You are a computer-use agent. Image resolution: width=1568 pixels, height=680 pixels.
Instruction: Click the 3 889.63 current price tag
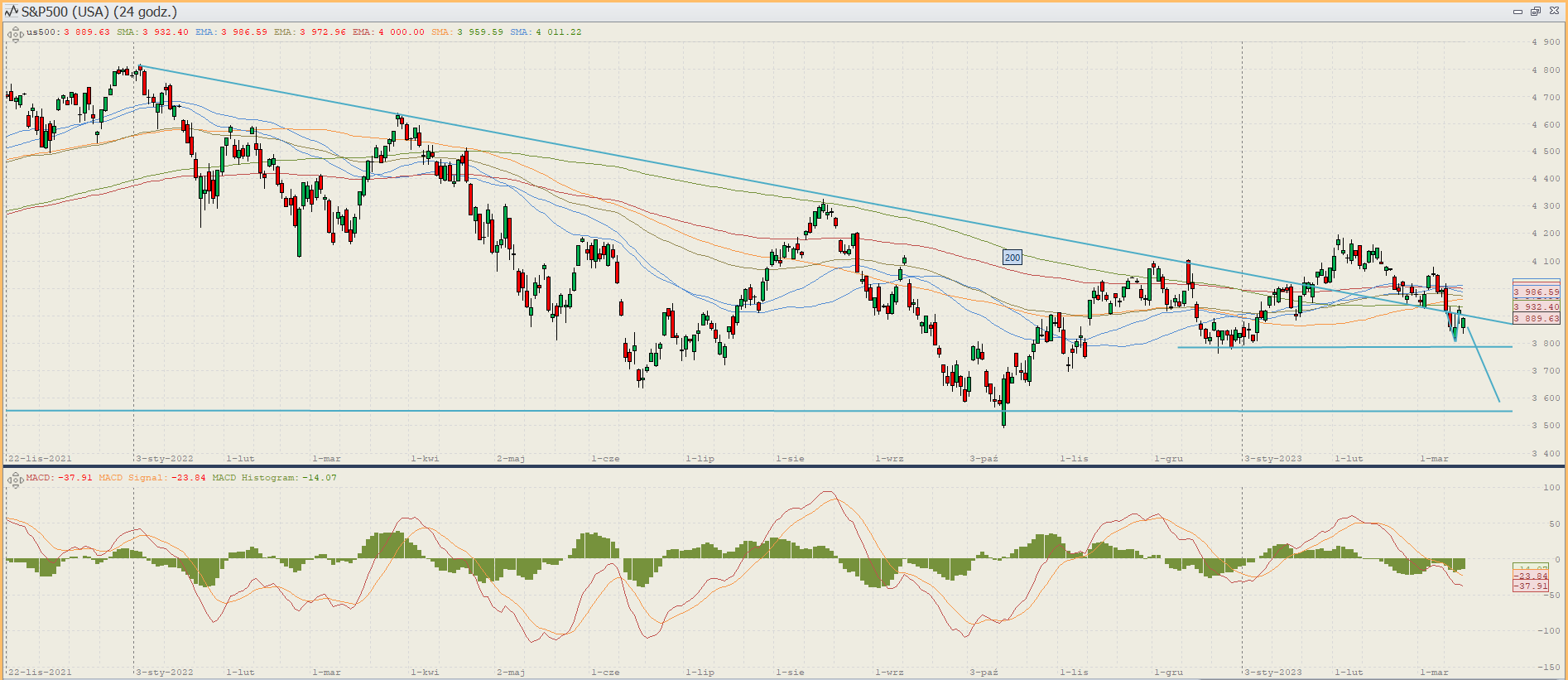[x=1536, y=319]
